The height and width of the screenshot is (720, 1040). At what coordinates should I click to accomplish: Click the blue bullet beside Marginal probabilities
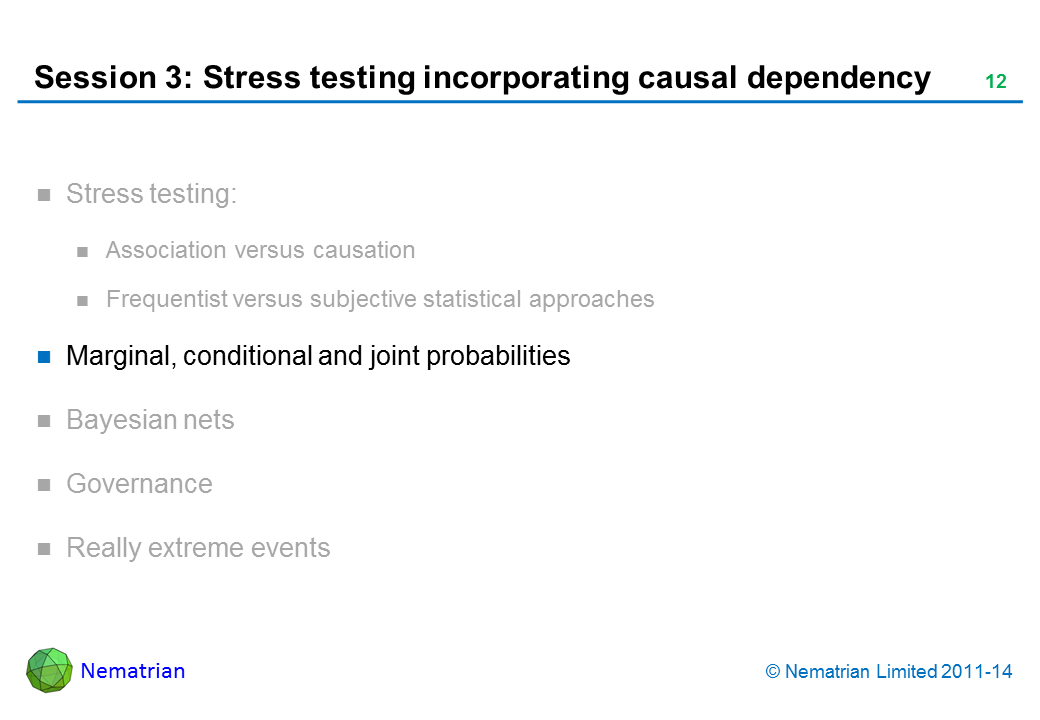(44, 357)
